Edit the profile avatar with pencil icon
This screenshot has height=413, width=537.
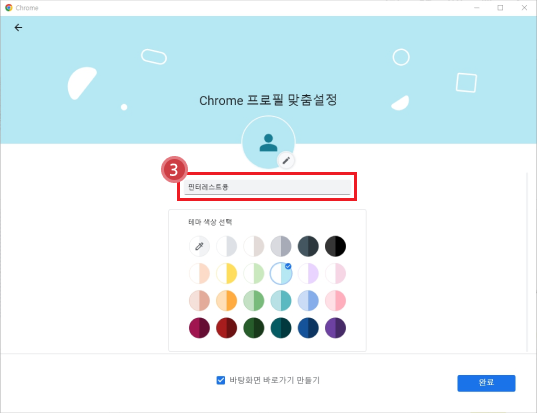(x=286, y=160)
